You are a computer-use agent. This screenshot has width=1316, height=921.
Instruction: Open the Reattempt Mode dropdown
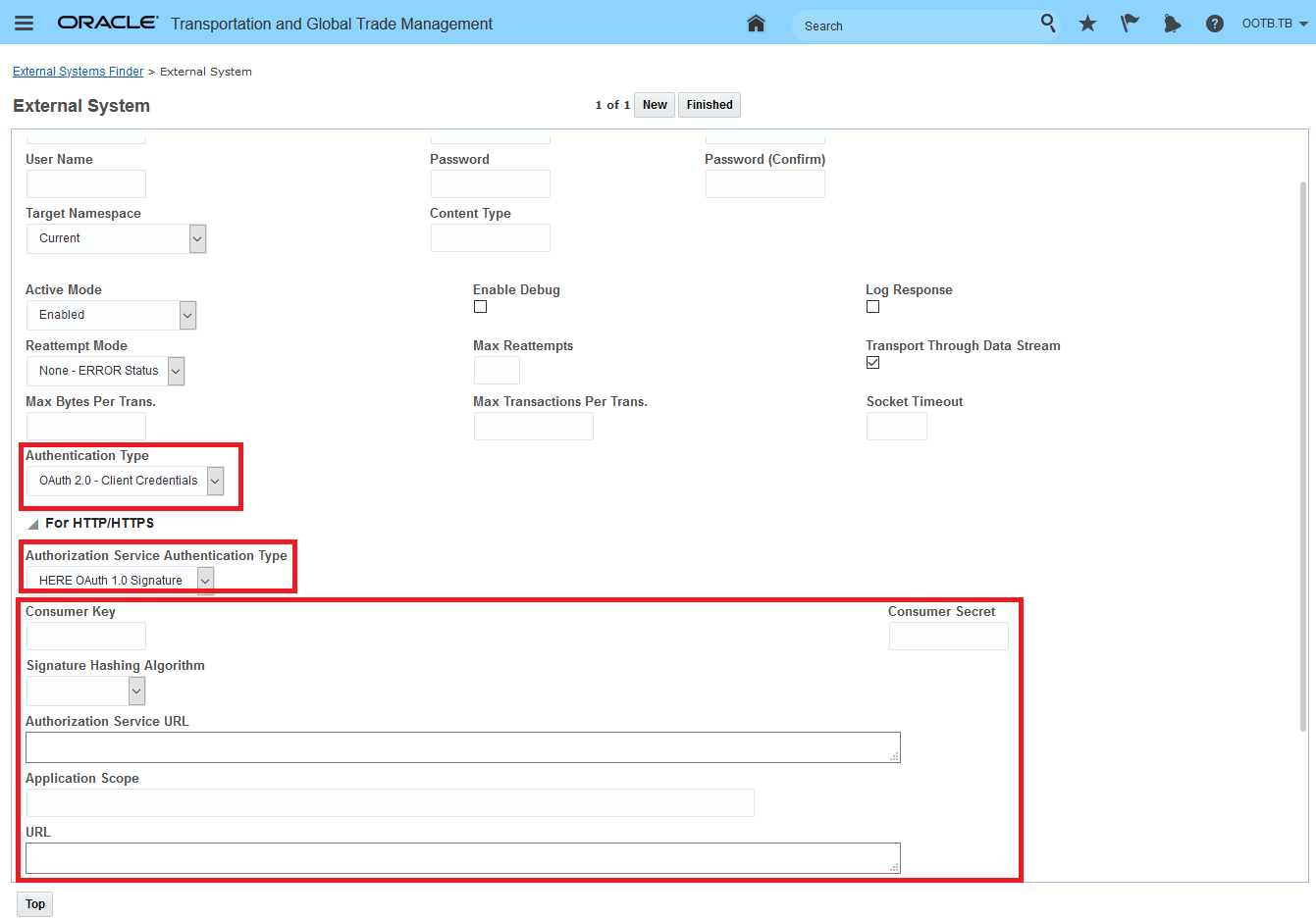(x=105, y=371)
